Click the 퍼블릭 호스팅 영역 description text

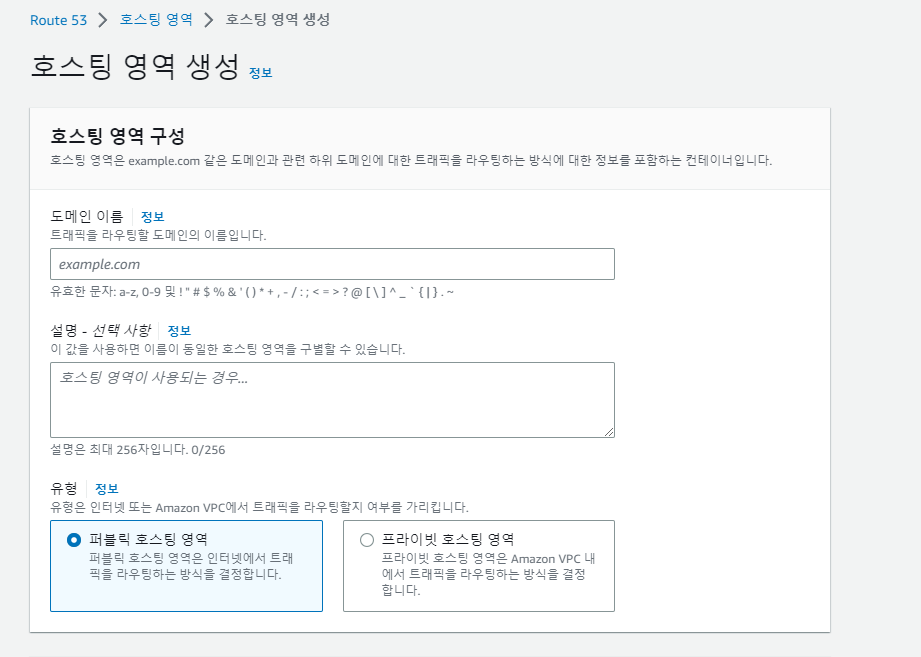click(x=191, y=566)
